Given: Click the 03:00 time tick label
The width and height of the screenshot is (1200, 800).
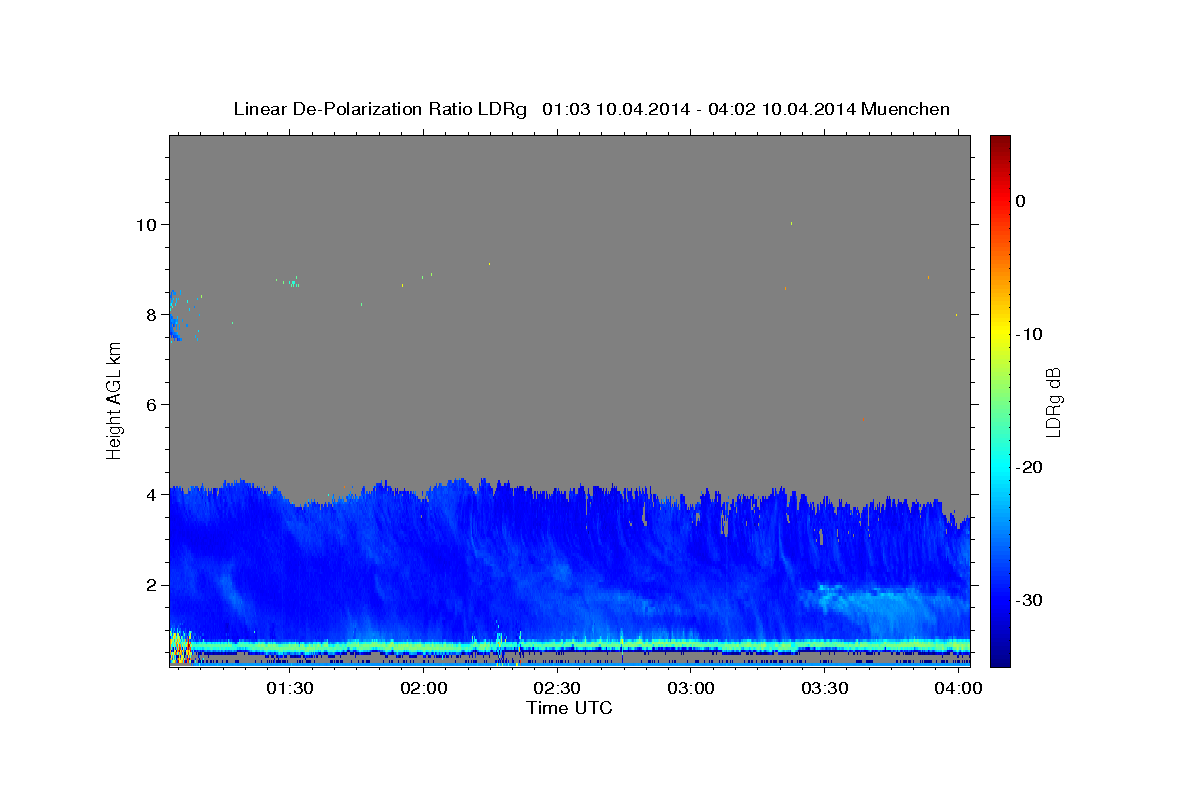Looking at the screenshot, I should click(691, 688).
